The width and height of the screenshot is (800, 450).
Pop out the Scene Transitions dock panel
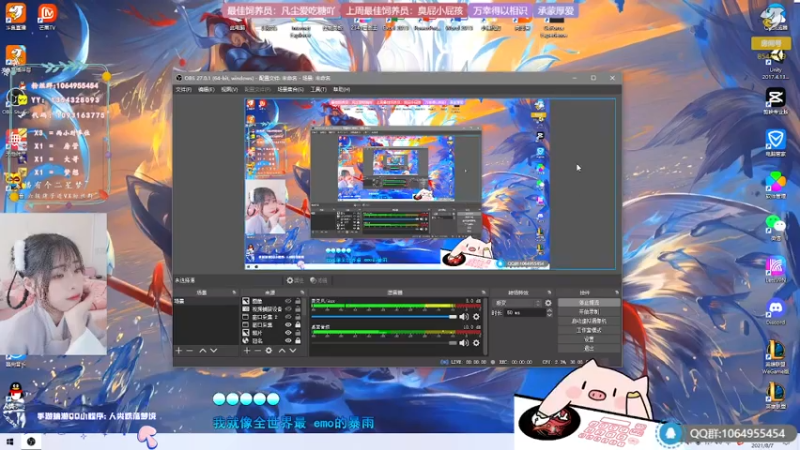[x=549, y=293]
